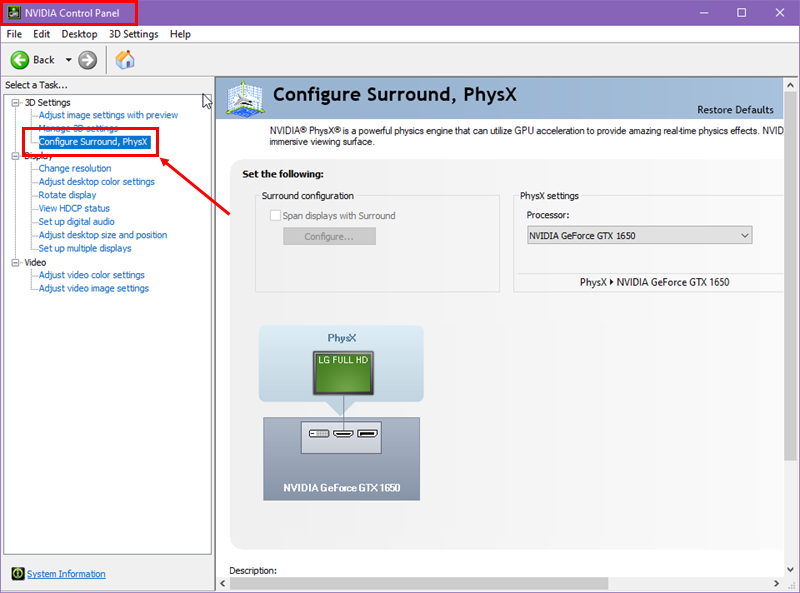Select Set up digital audio task
The image size is (800, 593).
click(x=77, y=221)
